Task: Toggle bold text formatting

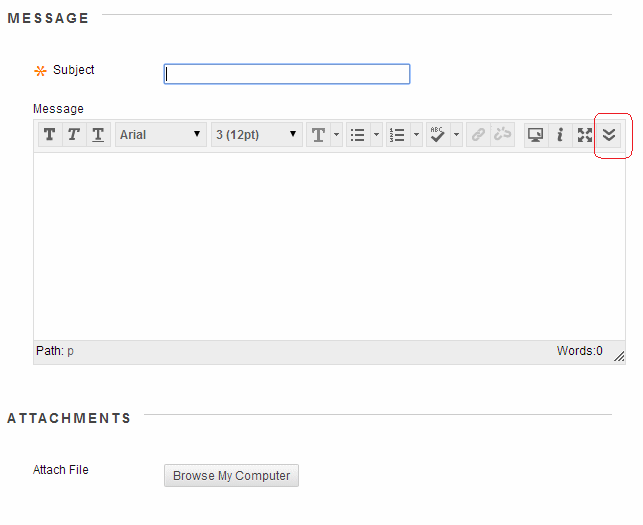Action: [48, 135]
